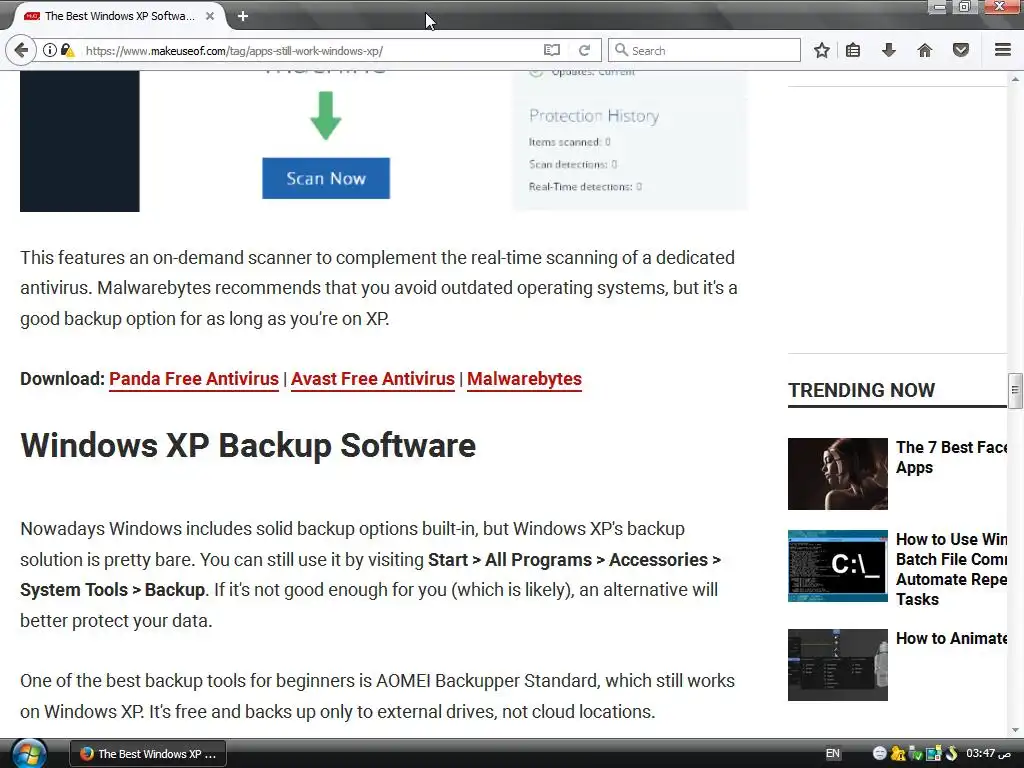The image size is (1024, 768).
Task: Close the 'The Best Windows XP Softwa...' tab
Action: pyautogui.click(x=210, y=16)
